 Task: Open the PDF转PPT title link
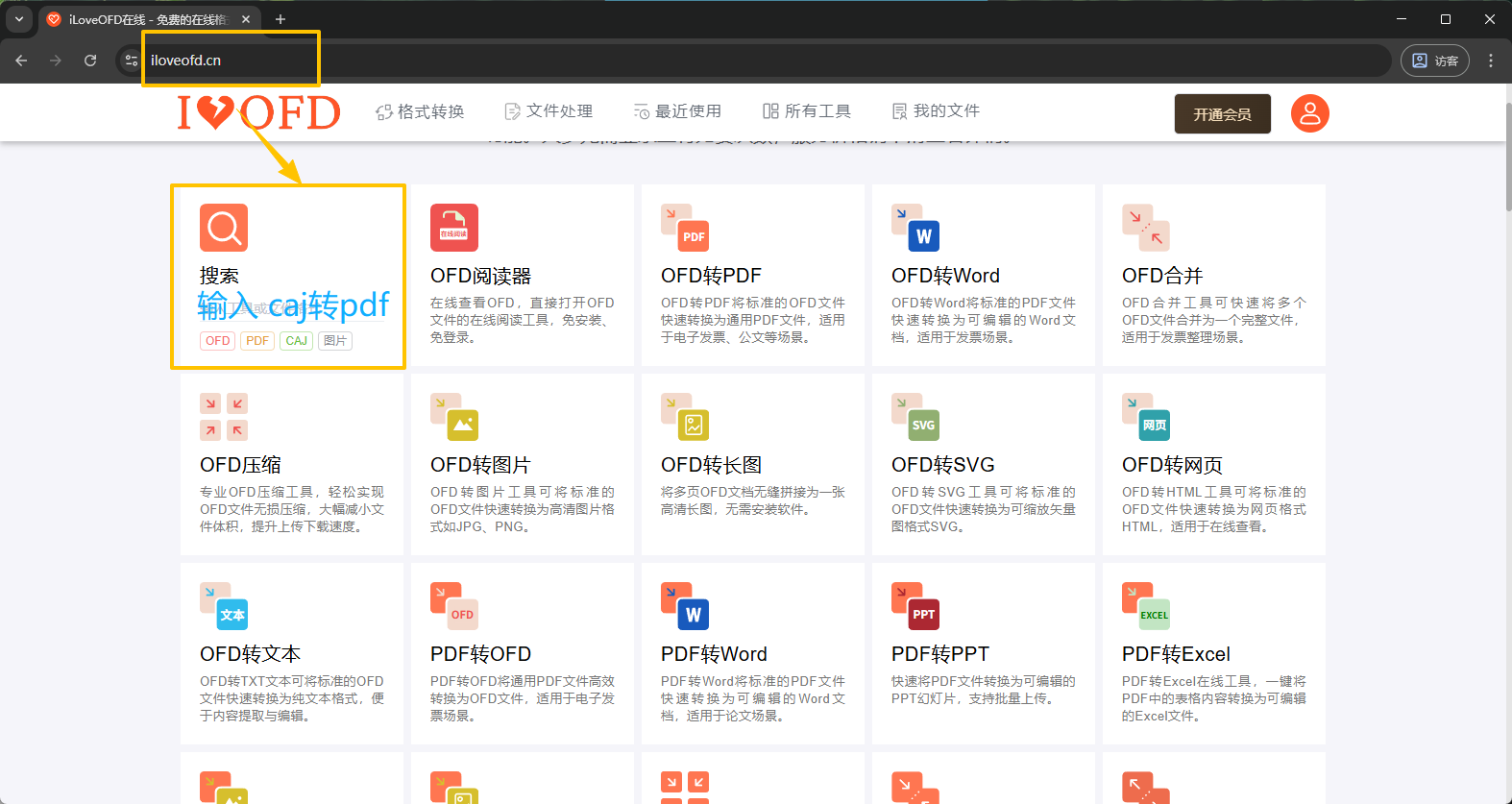pos(939,654)
